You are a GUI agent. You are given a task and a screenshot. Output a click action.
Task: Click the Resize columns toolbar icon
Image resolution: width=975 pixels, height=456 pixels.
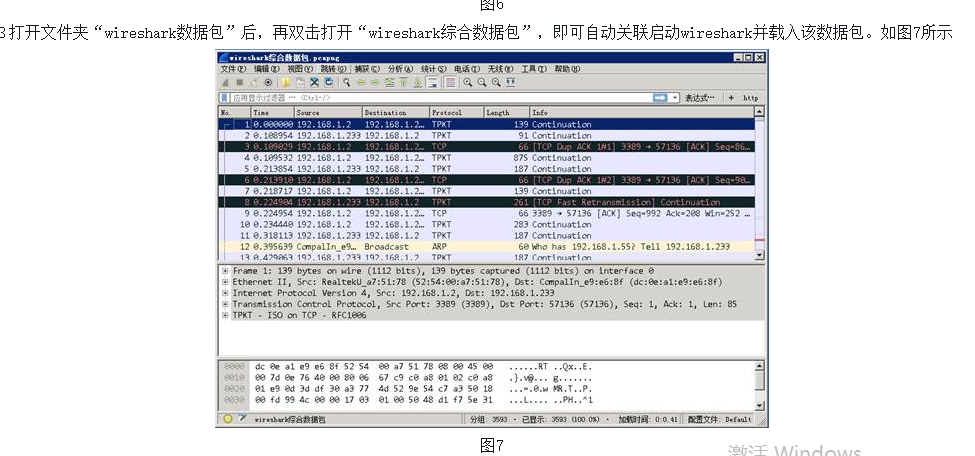click(511, 82)
